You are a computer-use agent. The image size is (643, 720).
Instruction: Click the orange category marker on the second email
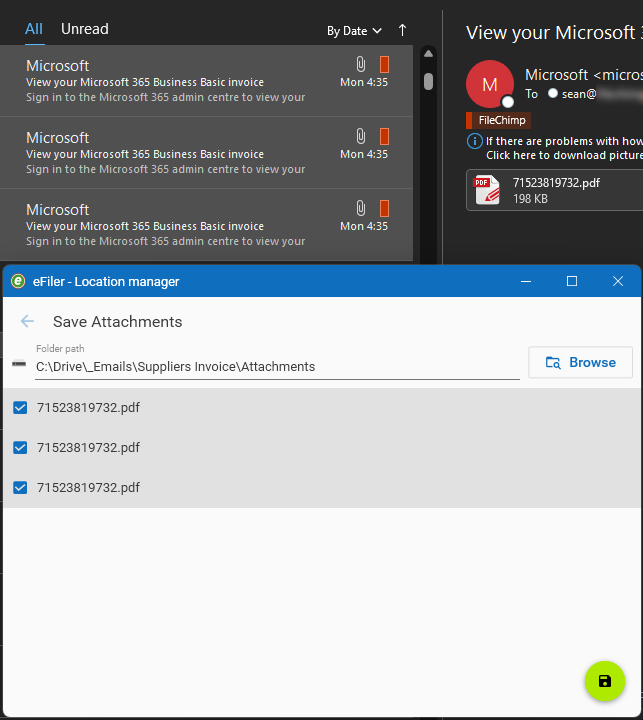pyautogui.click(x=384, y=136)
